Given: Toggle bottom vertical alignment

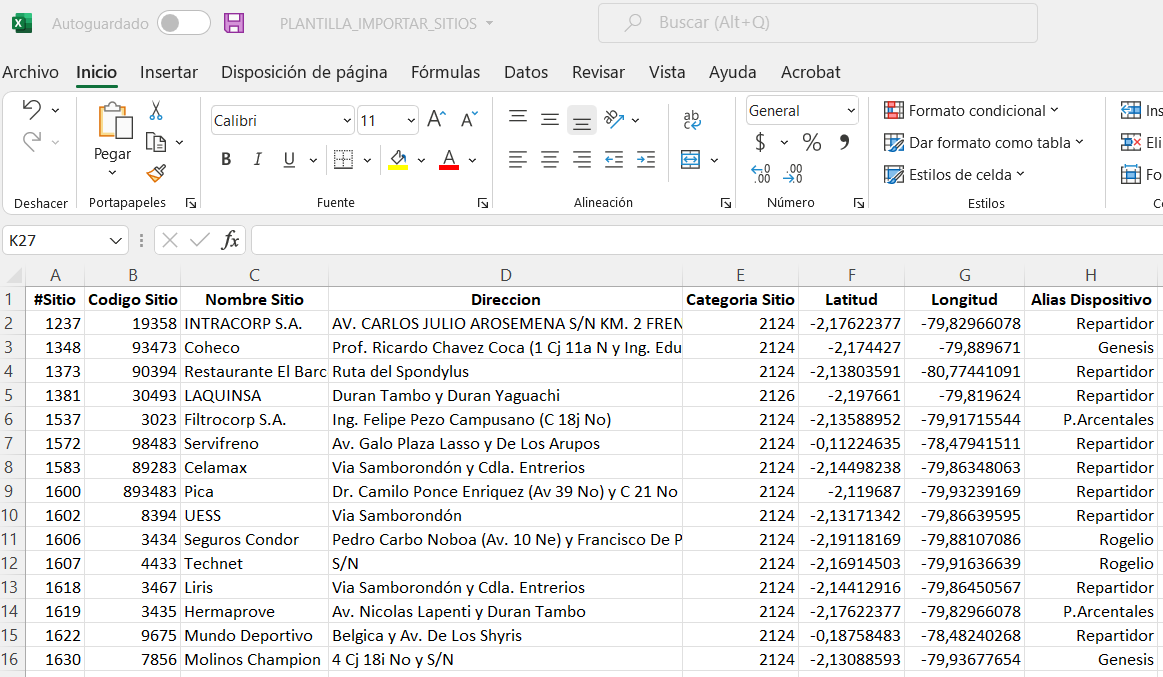Looking at the screenshot, I should (x=582, y=120).
